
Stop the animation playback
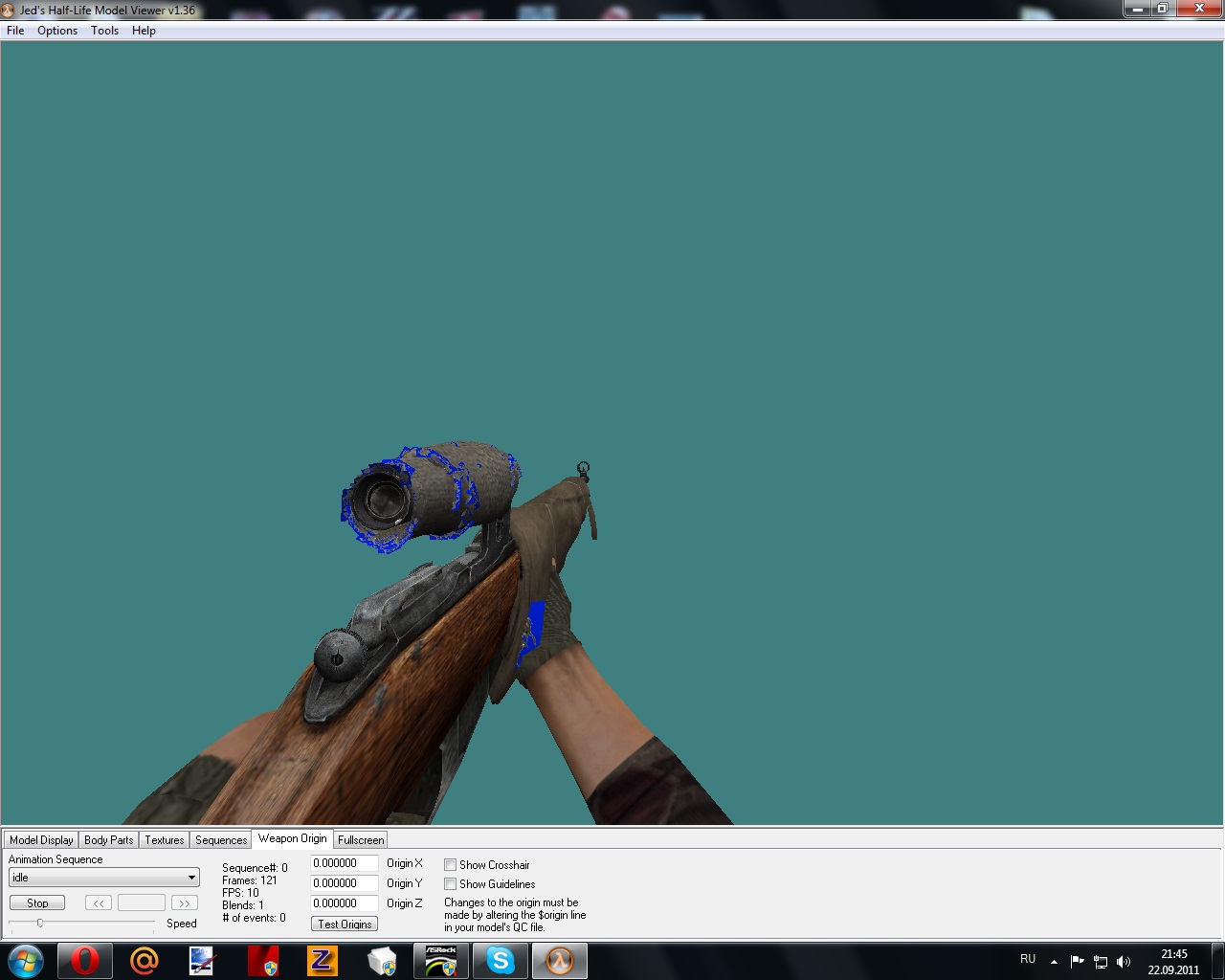(x=37, y=902)
